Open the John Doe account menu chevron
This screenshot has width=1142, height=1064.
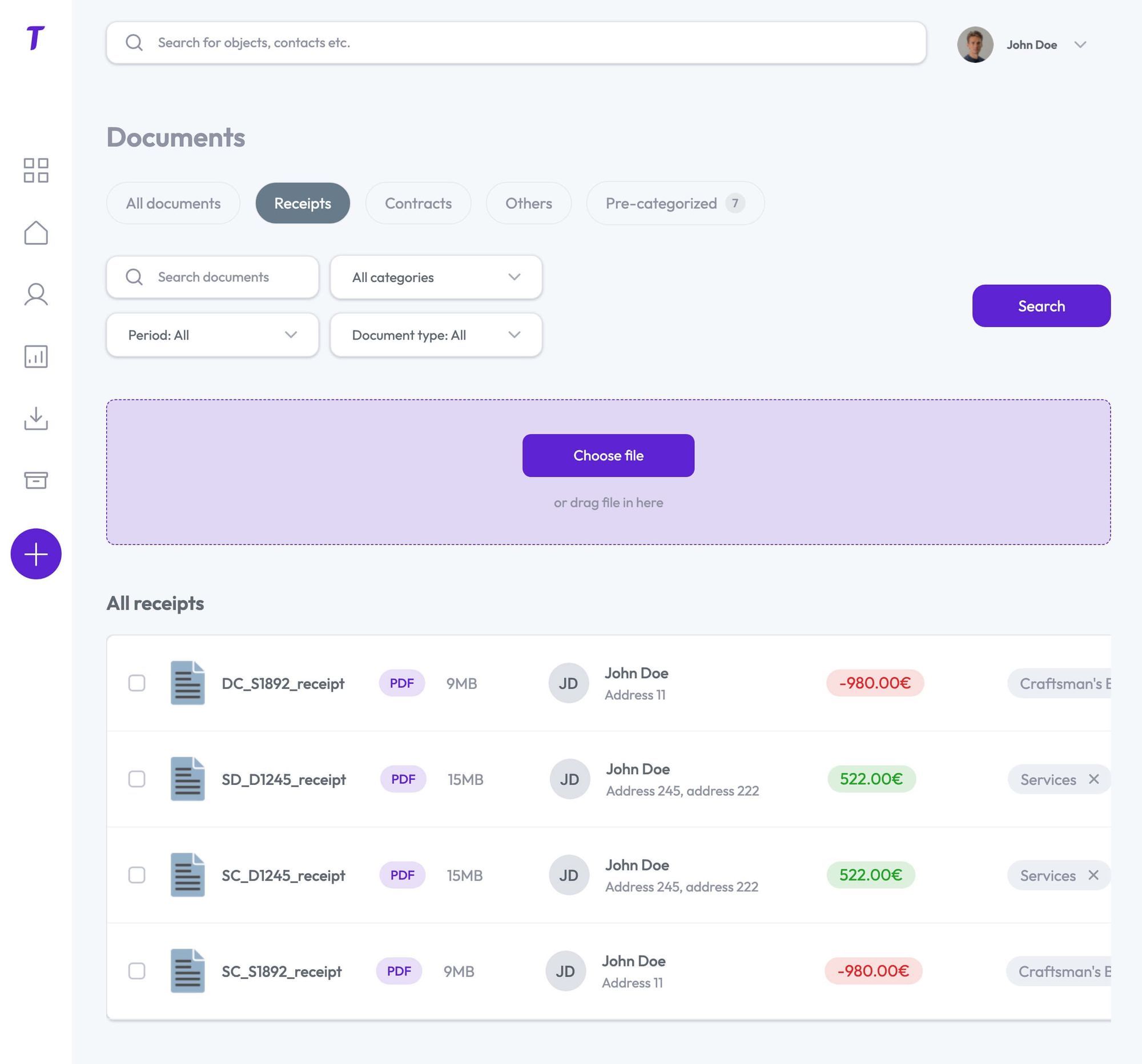[1081, 44]
